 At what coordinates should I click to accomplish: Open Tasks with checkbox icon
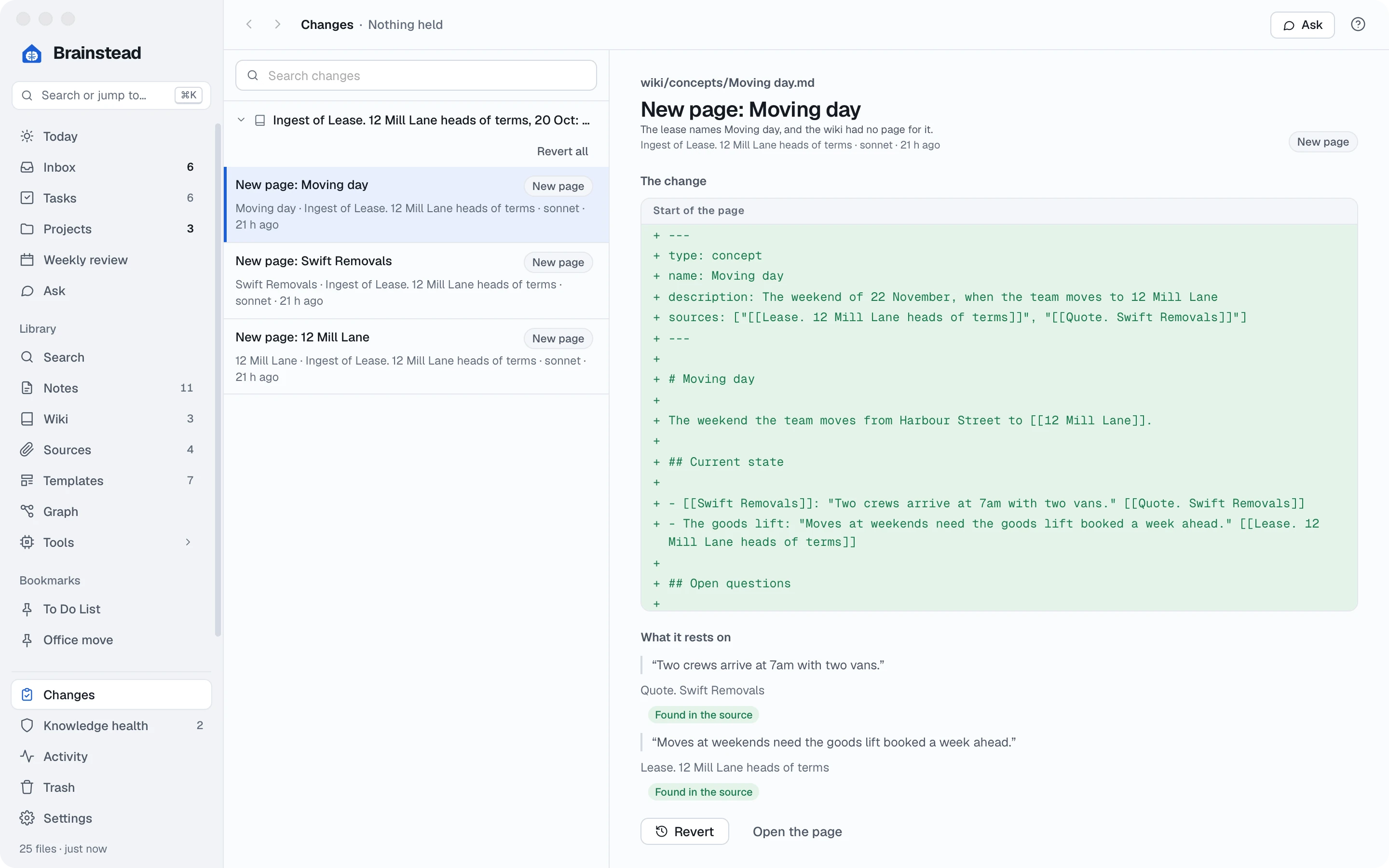click(x=27, y=198)
